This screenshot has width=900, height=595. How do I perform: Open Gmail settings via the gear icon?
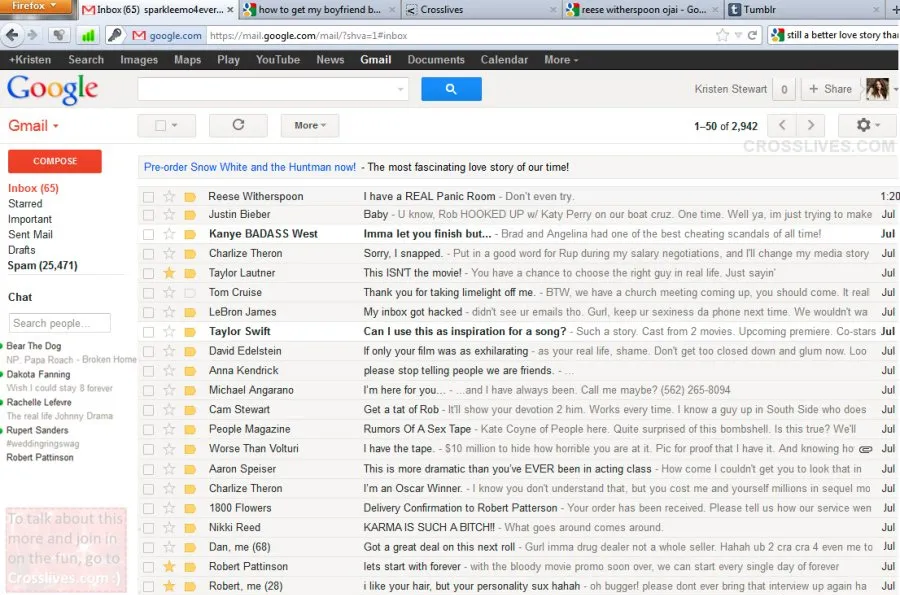pyautogui.click(x=866, y=125)
